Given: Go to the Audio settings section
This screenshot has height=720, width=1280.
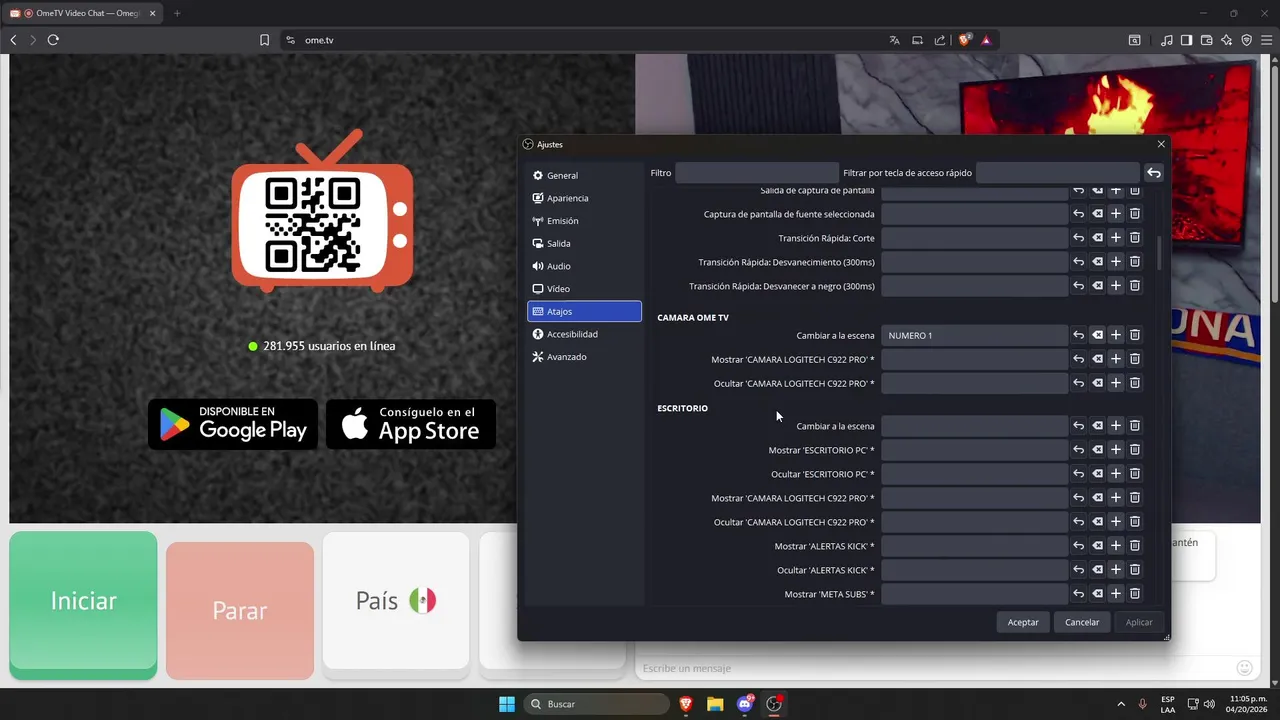Looking at the screenshot, I should pos(584,266).
